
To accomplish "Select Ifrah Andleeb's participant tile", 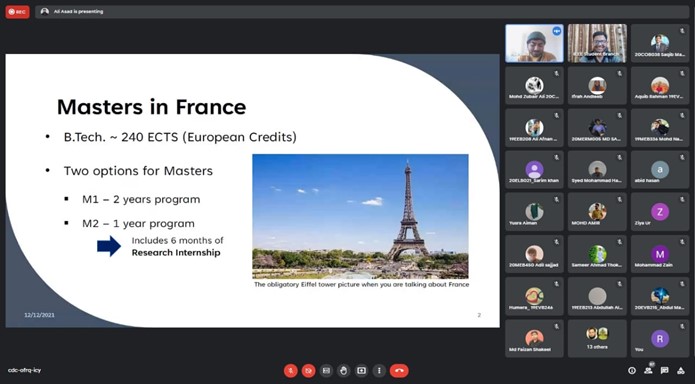I will (597, 86).
